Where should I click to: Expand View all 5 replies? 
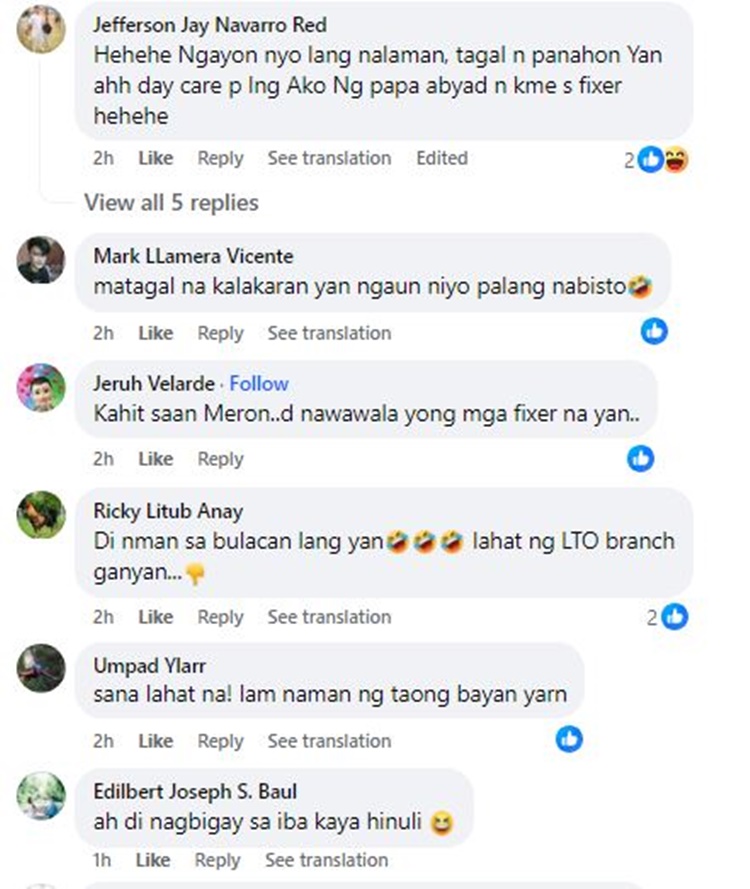pos(171,202)
